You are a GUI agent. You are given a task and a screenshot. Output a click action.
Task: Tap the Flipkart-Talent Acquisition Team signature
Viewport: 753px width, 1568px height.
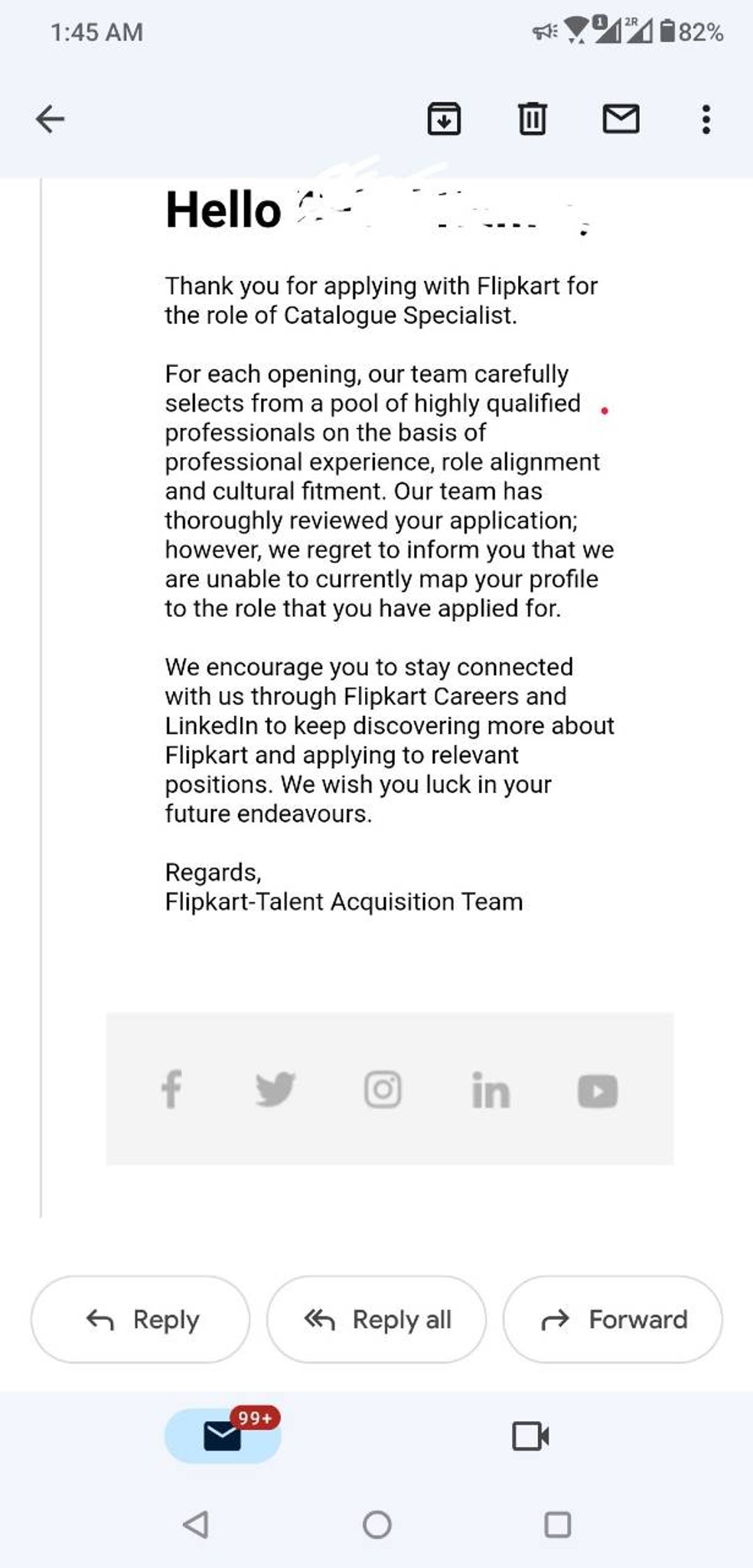344,901
